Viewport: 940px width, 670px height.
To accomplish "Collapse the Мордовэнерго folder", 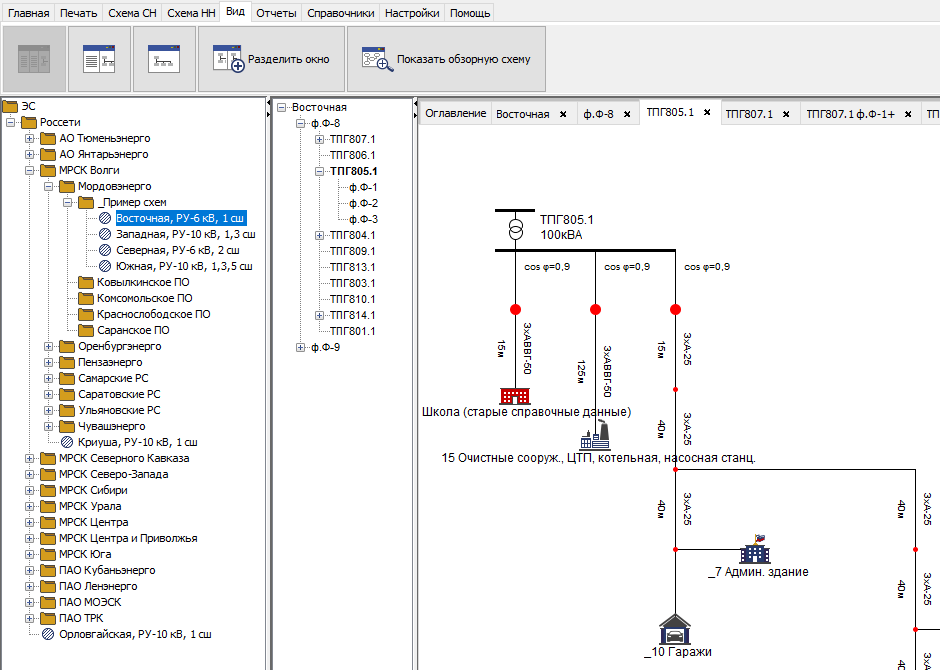I will click(49, 186).
